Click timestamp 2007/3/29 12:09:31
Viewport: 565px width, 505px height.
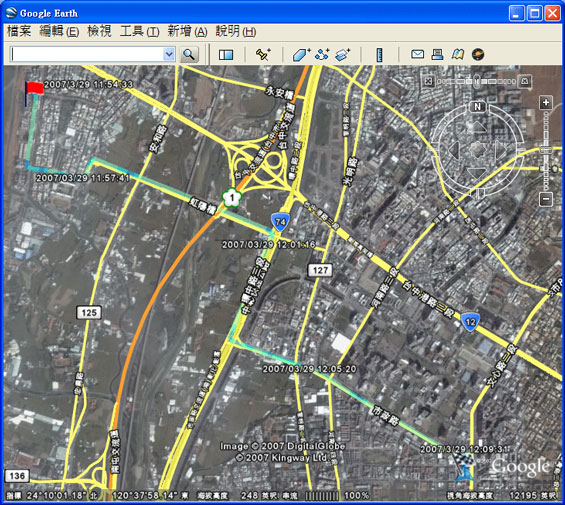coord(465,449)
